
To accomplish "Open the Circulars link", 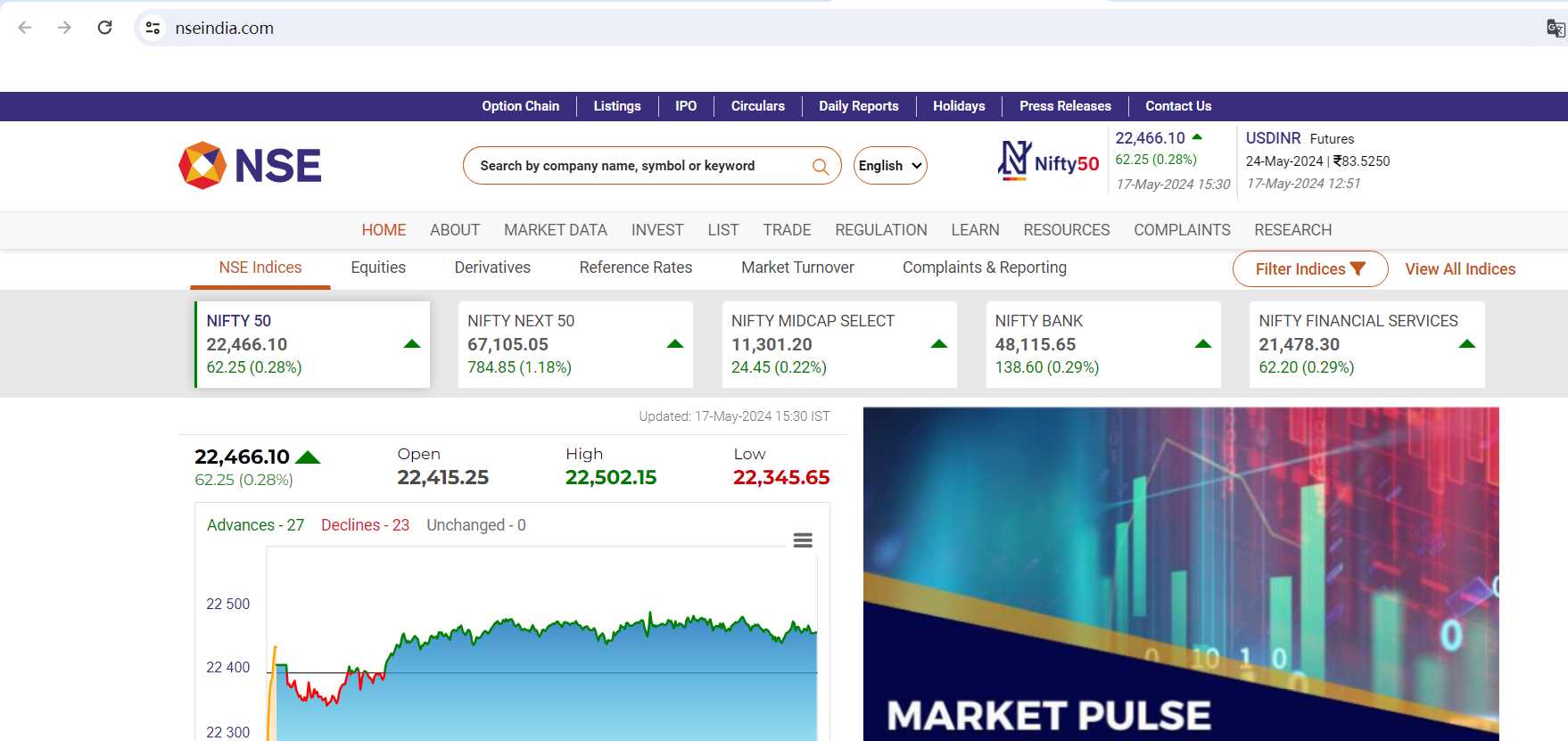I will [x=758, y=106].
